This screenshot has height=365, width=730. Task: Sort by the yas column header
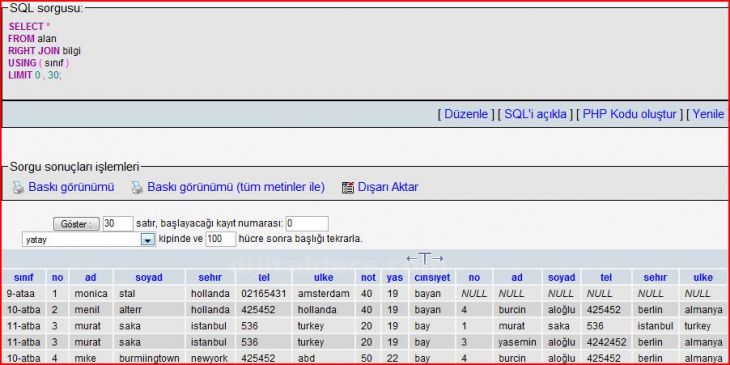tap(395, 277)
